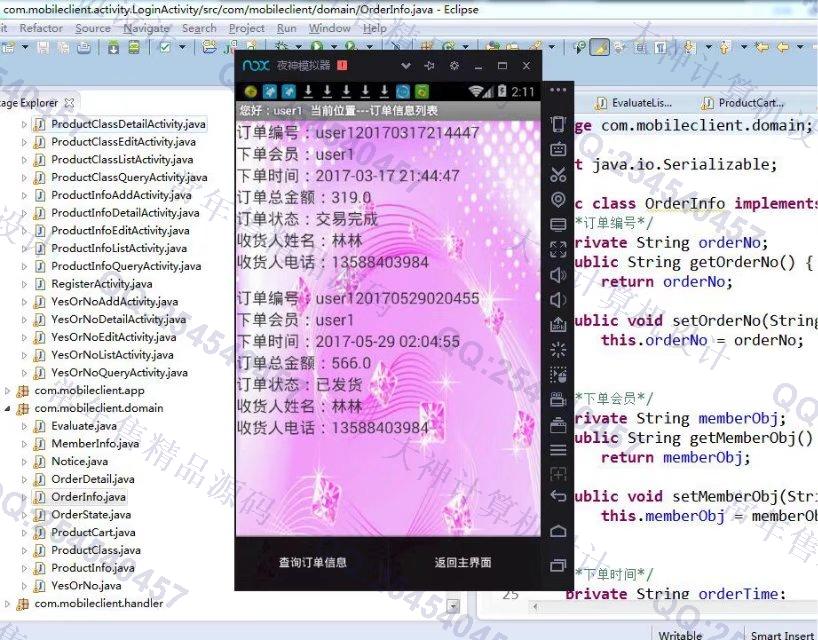The width and height of the screenshot is (818, 640).
Task: Open Navigate menu
Action: point(146,28)
